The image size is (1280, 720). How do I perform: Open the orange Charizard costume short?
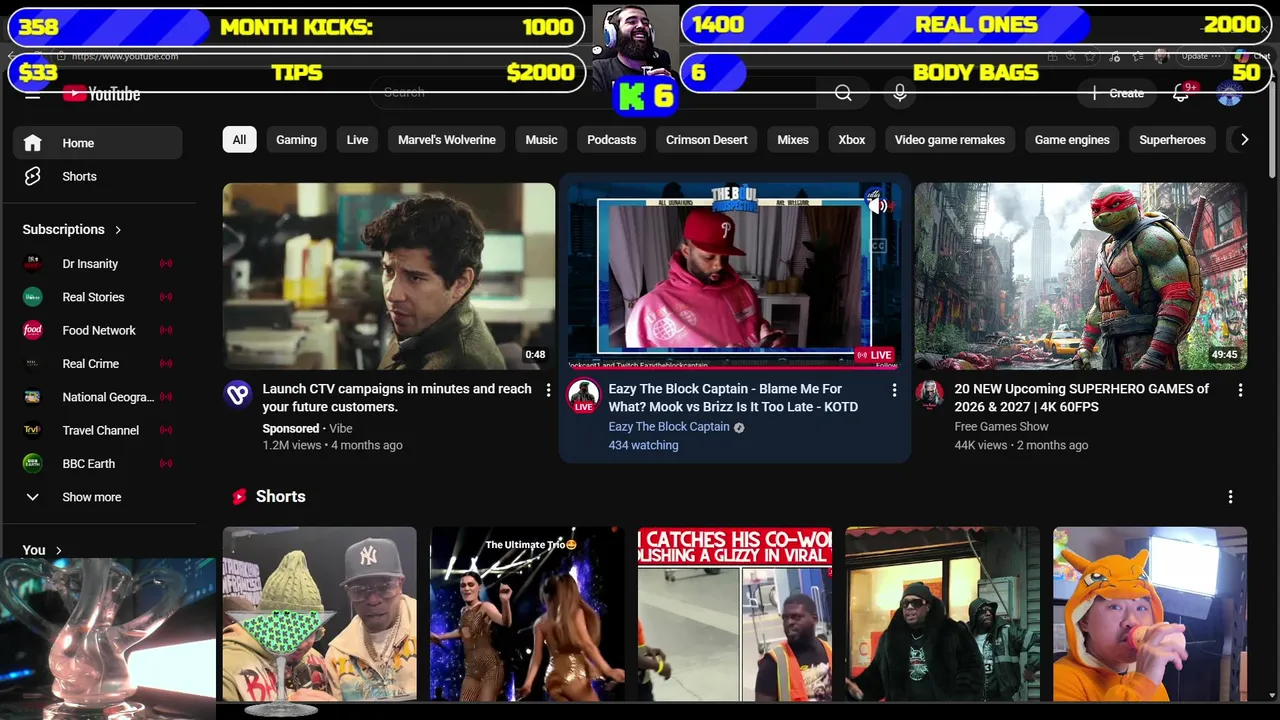point(1150,614)
